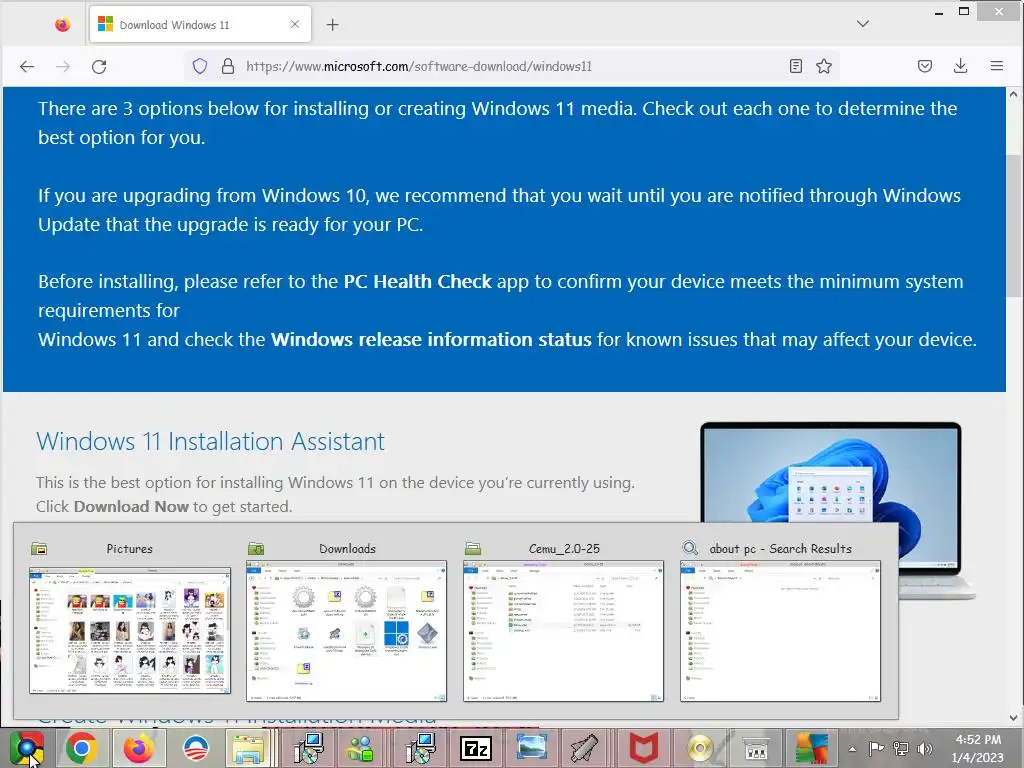
Task: Click the Start button on the taskbar
Action: 27,748
